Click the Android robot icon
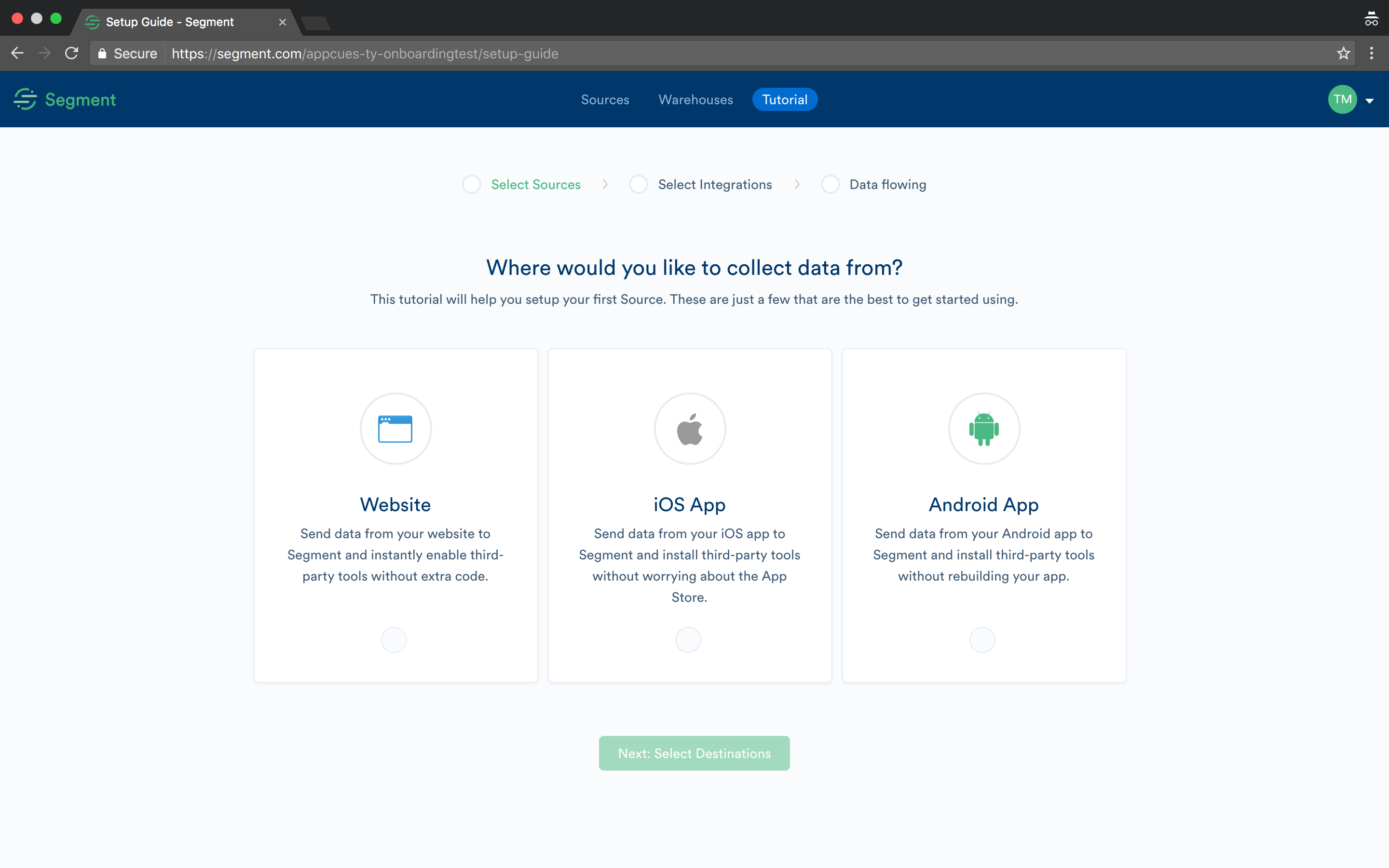The image size is (1389, 868). 984,429
